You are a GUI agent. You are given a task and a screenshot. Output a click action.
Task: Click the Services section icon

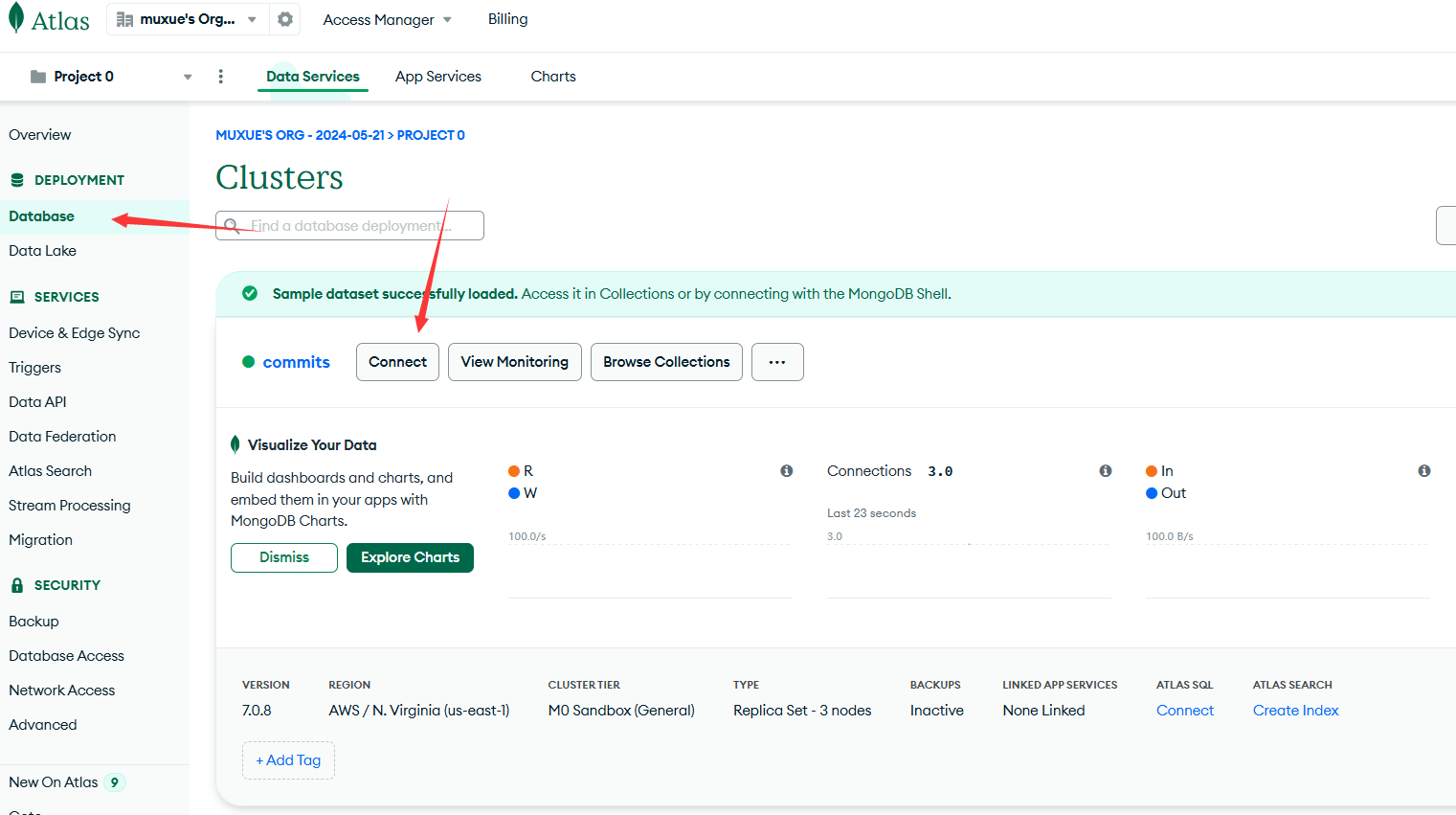[17, 297]
